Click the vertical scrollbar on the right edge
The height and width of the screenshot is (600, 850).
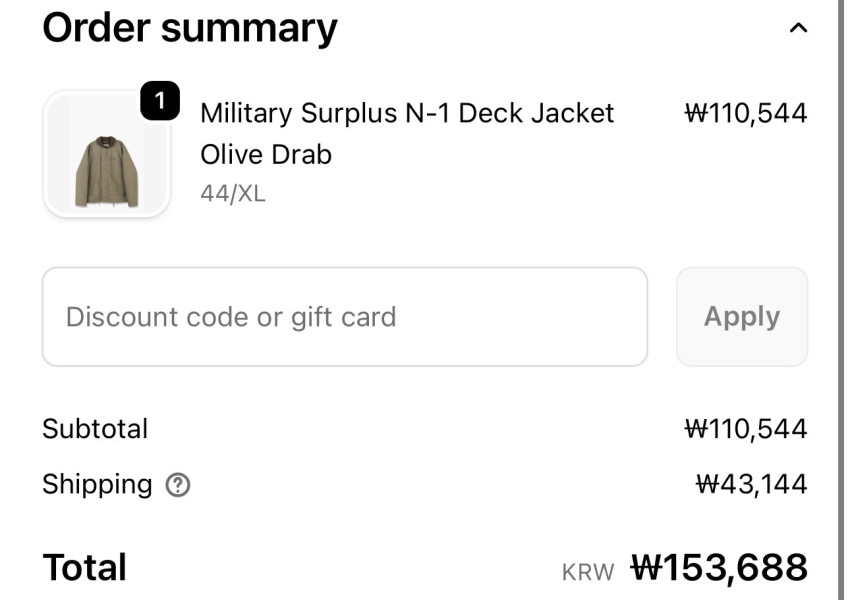tap(841, 300)
